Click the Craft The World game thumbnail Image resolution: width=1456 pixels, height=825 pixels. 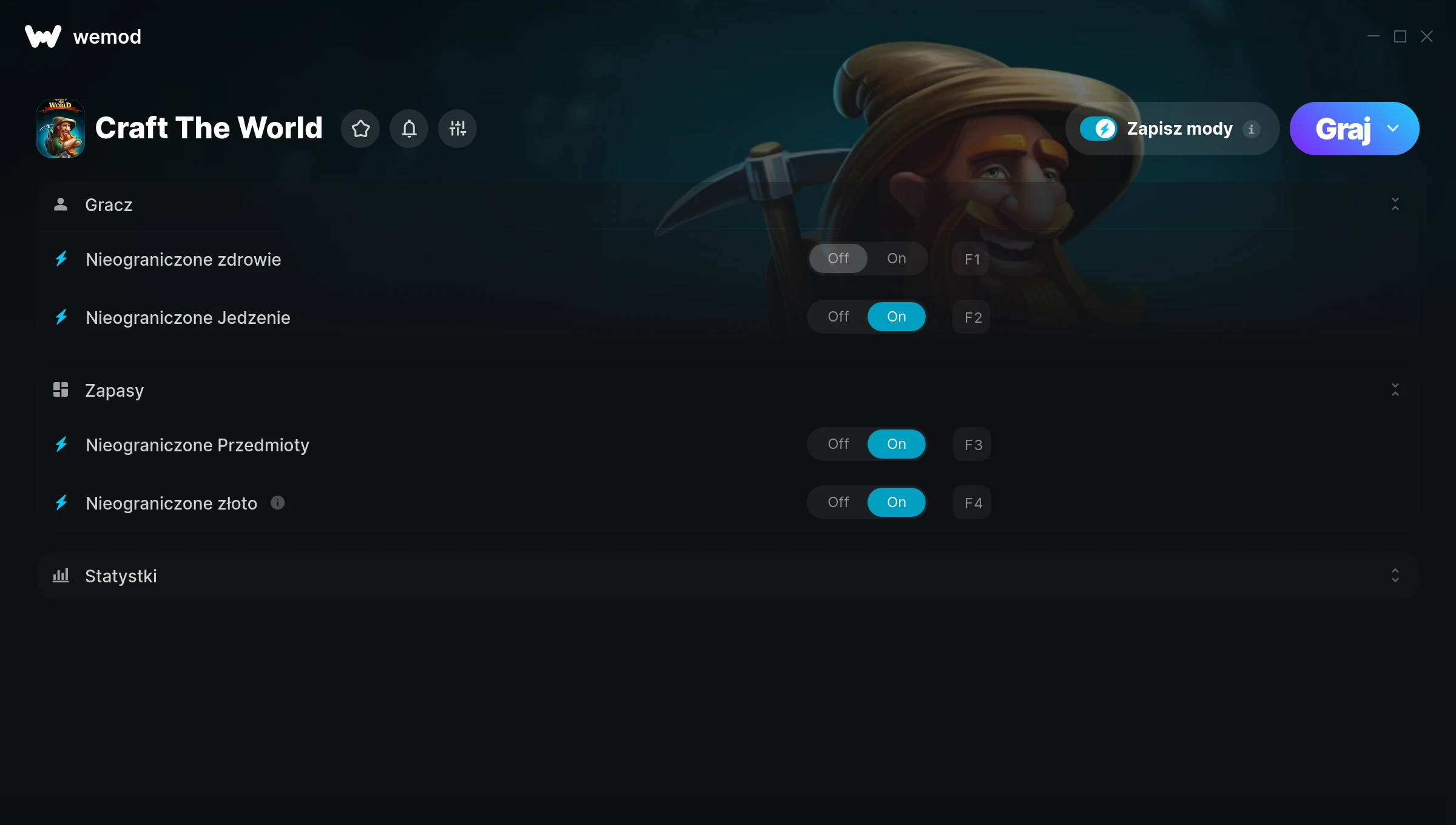pos(61,129)
